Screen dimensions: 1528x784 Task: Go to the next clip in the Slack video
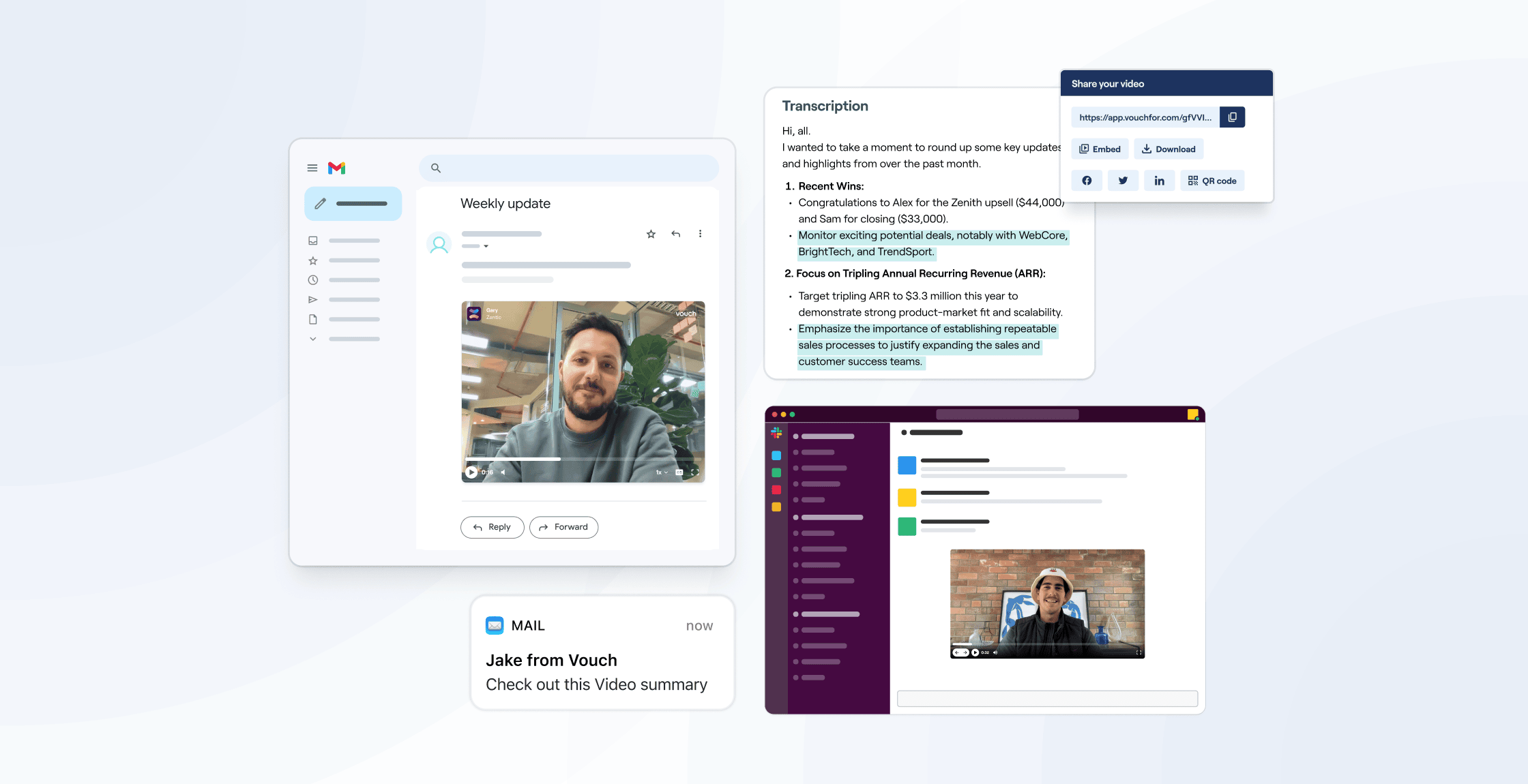[x=965, y=652]
